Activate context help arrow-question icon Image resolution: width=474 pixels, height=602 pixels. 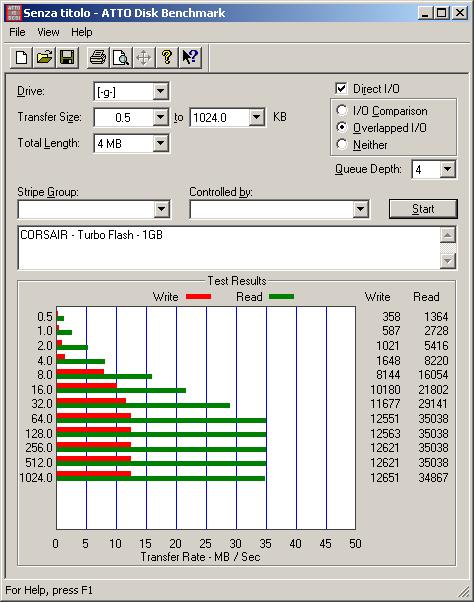pos(190,58)
